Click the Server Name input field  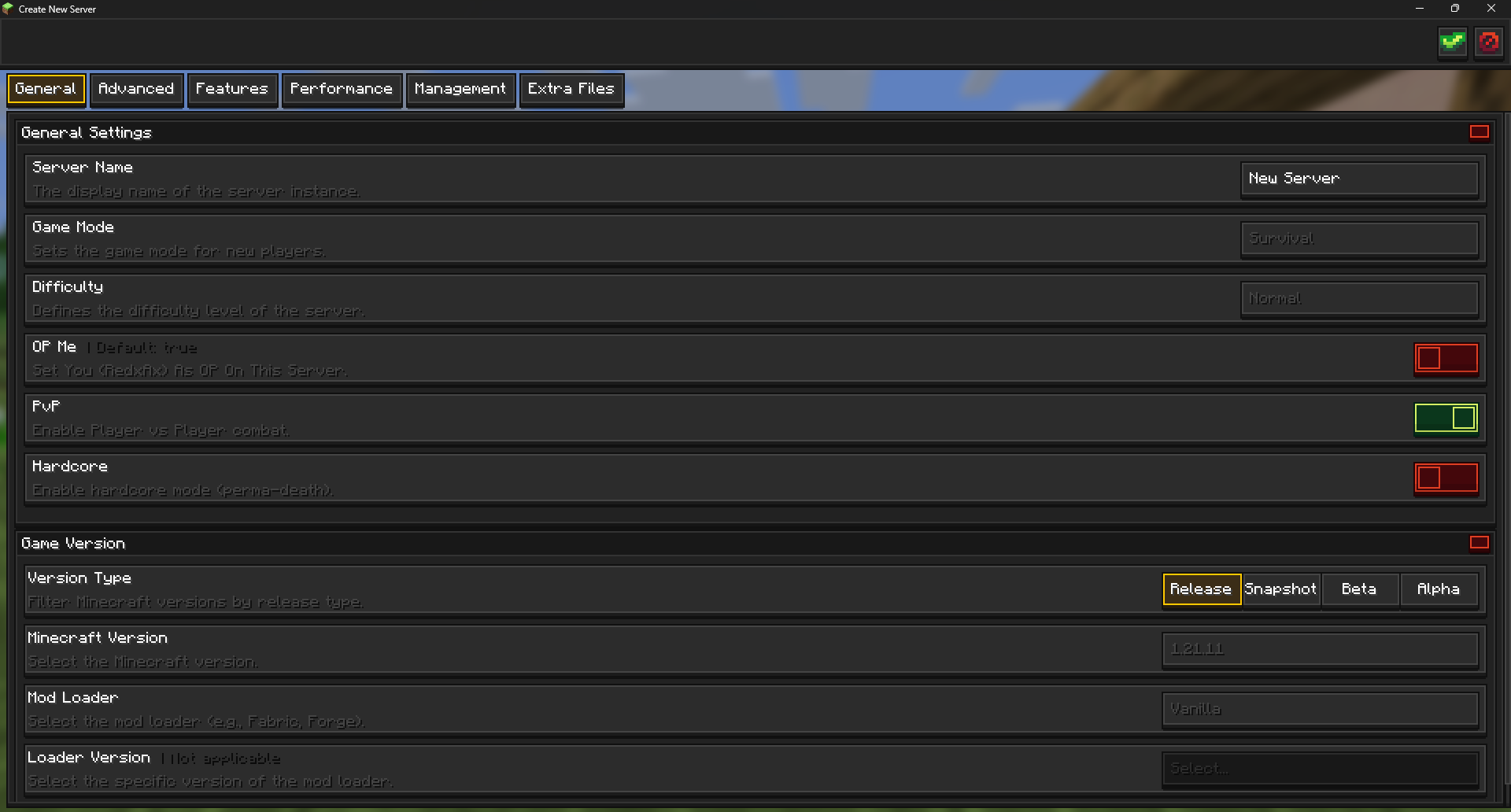[x=1359, y=179]
